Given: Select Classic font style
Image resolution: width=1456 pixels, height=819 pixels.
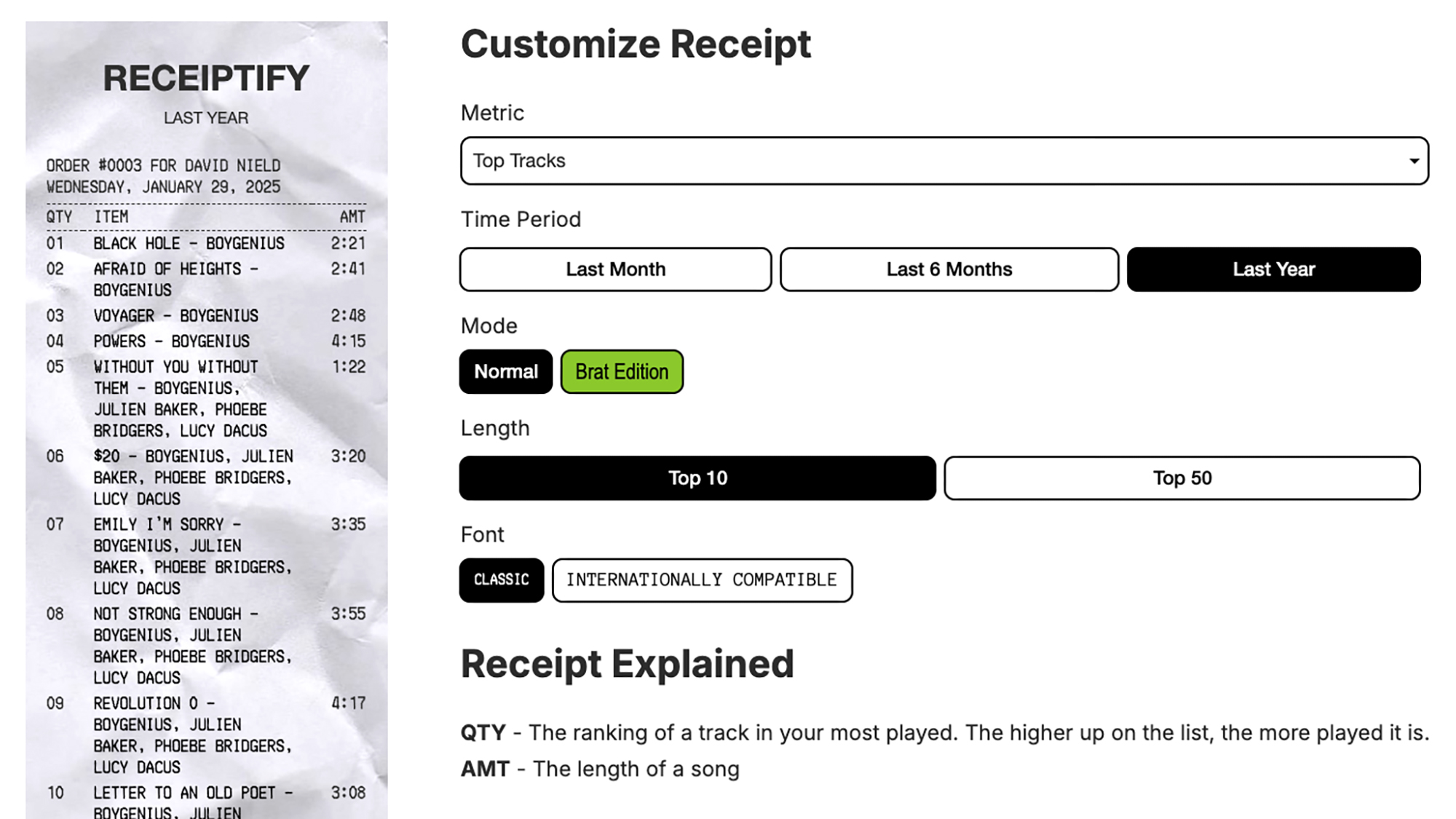Looking at the screenshot, I should click(x=502, y=579).
